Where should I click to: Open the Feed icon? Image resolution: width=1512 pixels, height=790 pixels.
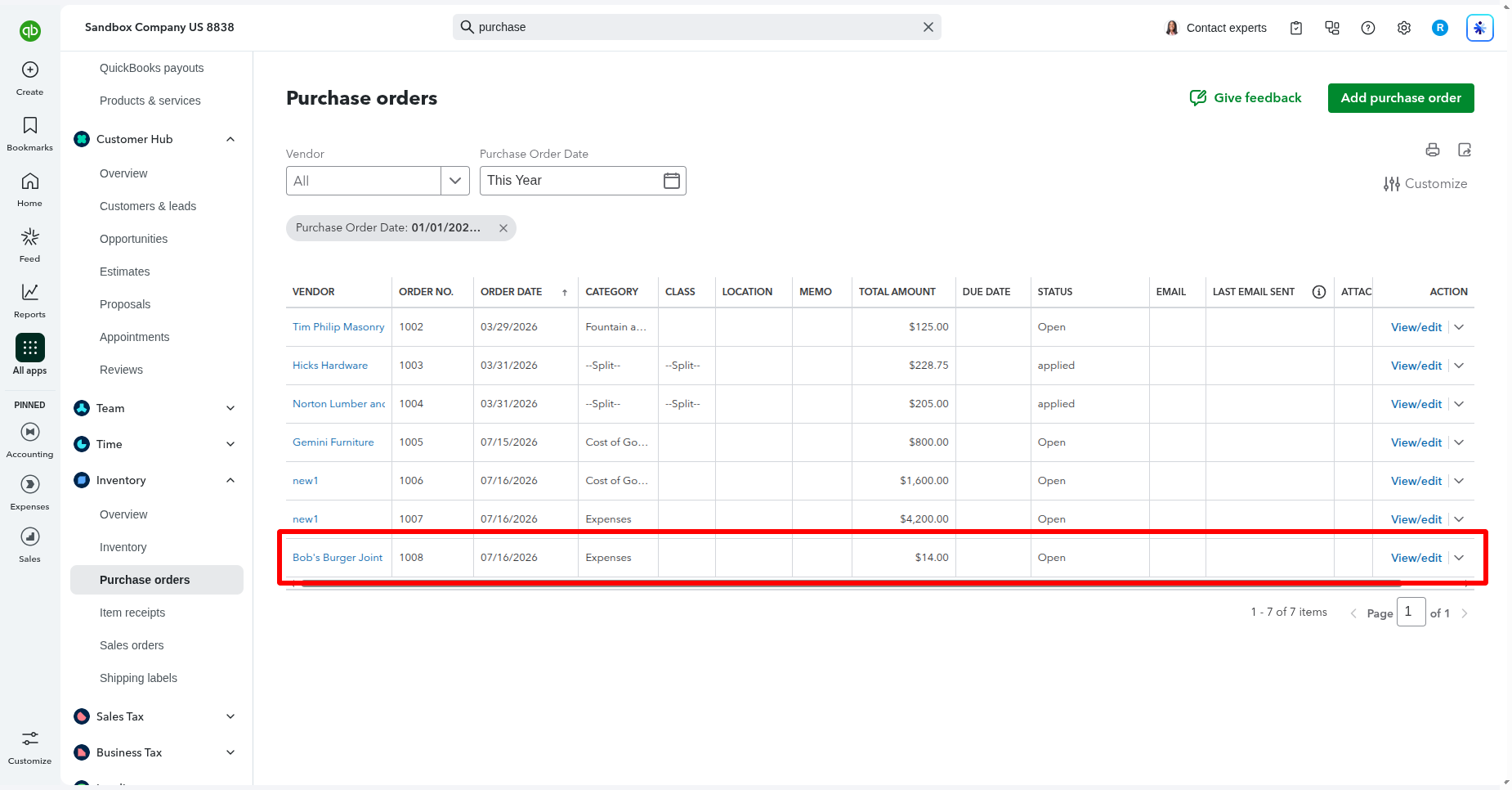tap(30, 236)
